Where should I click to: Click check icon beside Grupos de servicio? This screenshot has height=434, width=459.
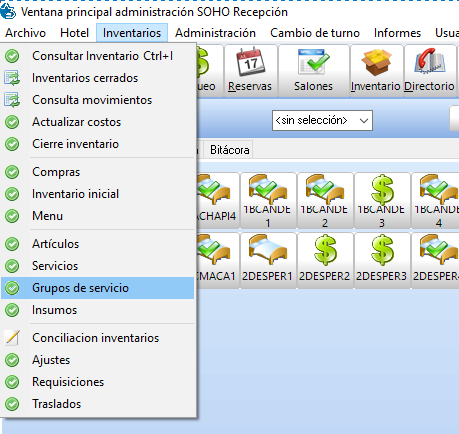[12, 288]
